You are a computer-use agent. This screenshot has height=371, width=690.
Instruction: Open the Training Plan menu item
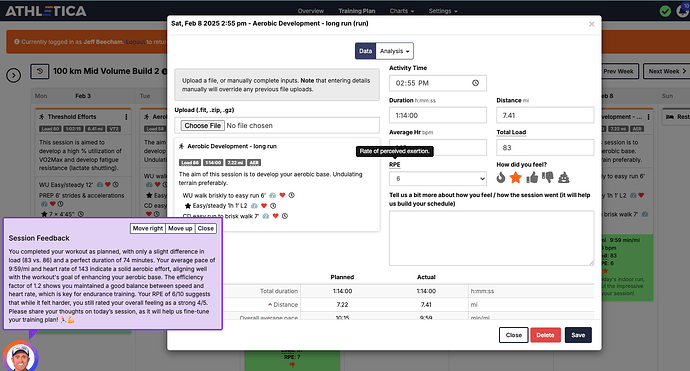(356, 11)
